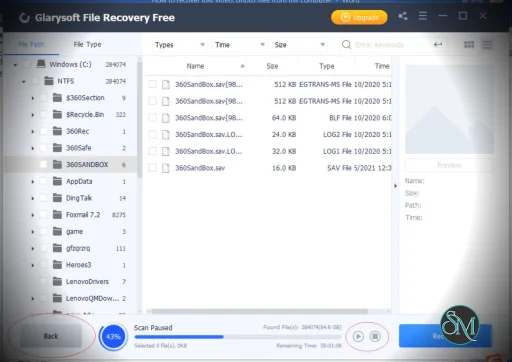The width and height of the screenshot is (512, 362).
Task: Switch to list view icon
Action: pos(487,45)
